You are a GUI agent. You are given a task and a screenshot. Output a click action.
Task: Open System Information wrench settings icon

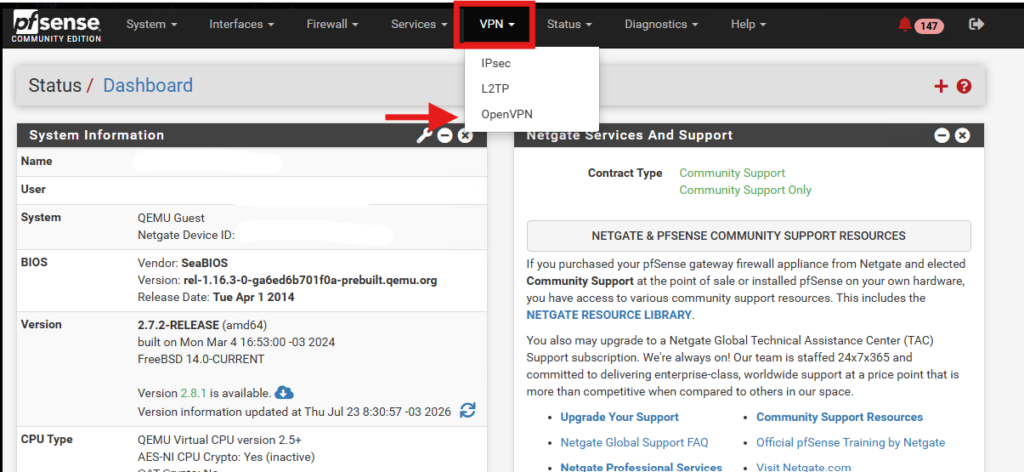click(x=424, y=136)
